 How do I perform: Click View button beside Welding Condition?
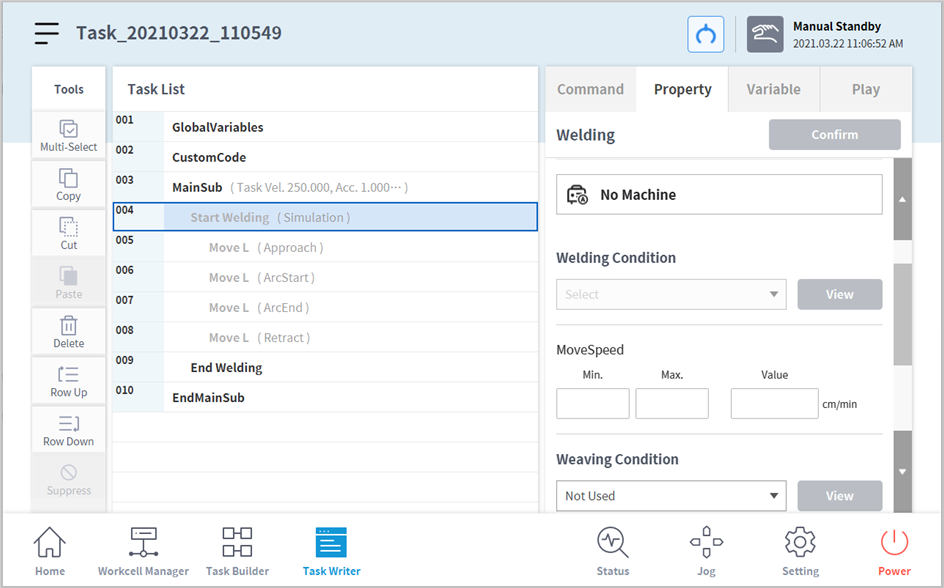(839, 295)
